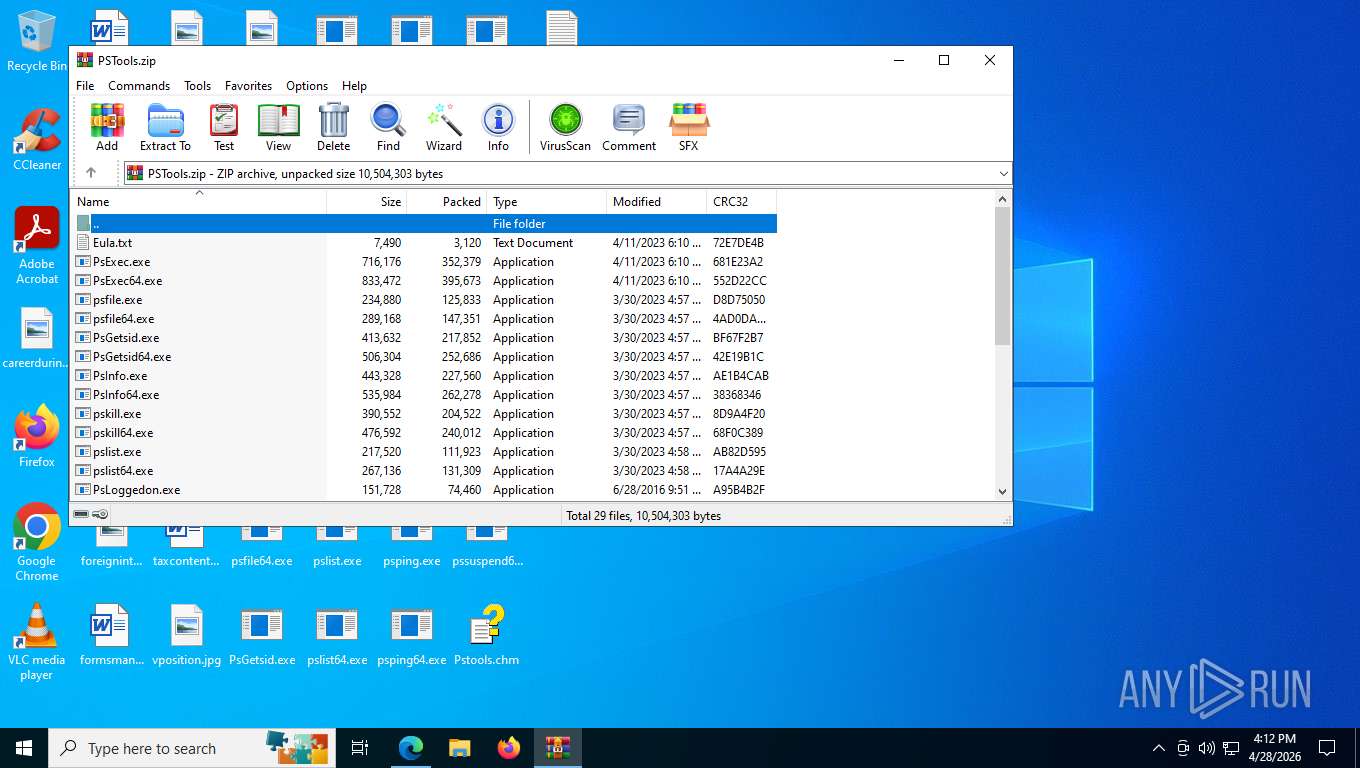This screenshot has height=768, width=1360.
Task: Open the Windows Start menu
Action: 24,748
